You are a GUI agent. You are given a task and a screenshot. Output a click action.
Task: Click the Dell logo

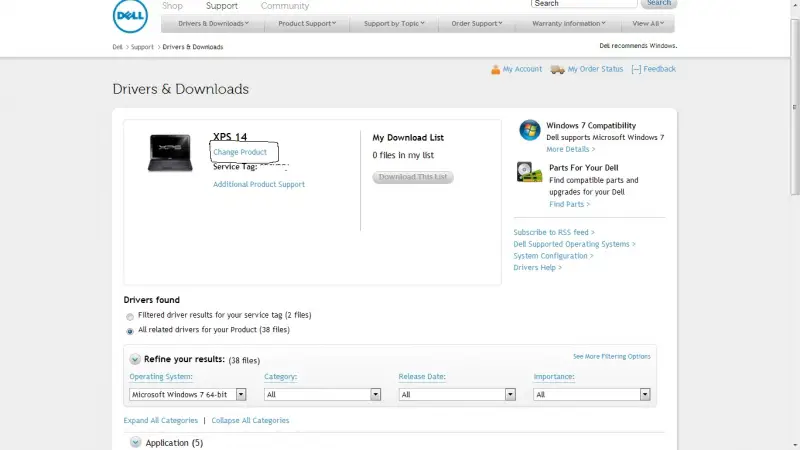(130, 16)
